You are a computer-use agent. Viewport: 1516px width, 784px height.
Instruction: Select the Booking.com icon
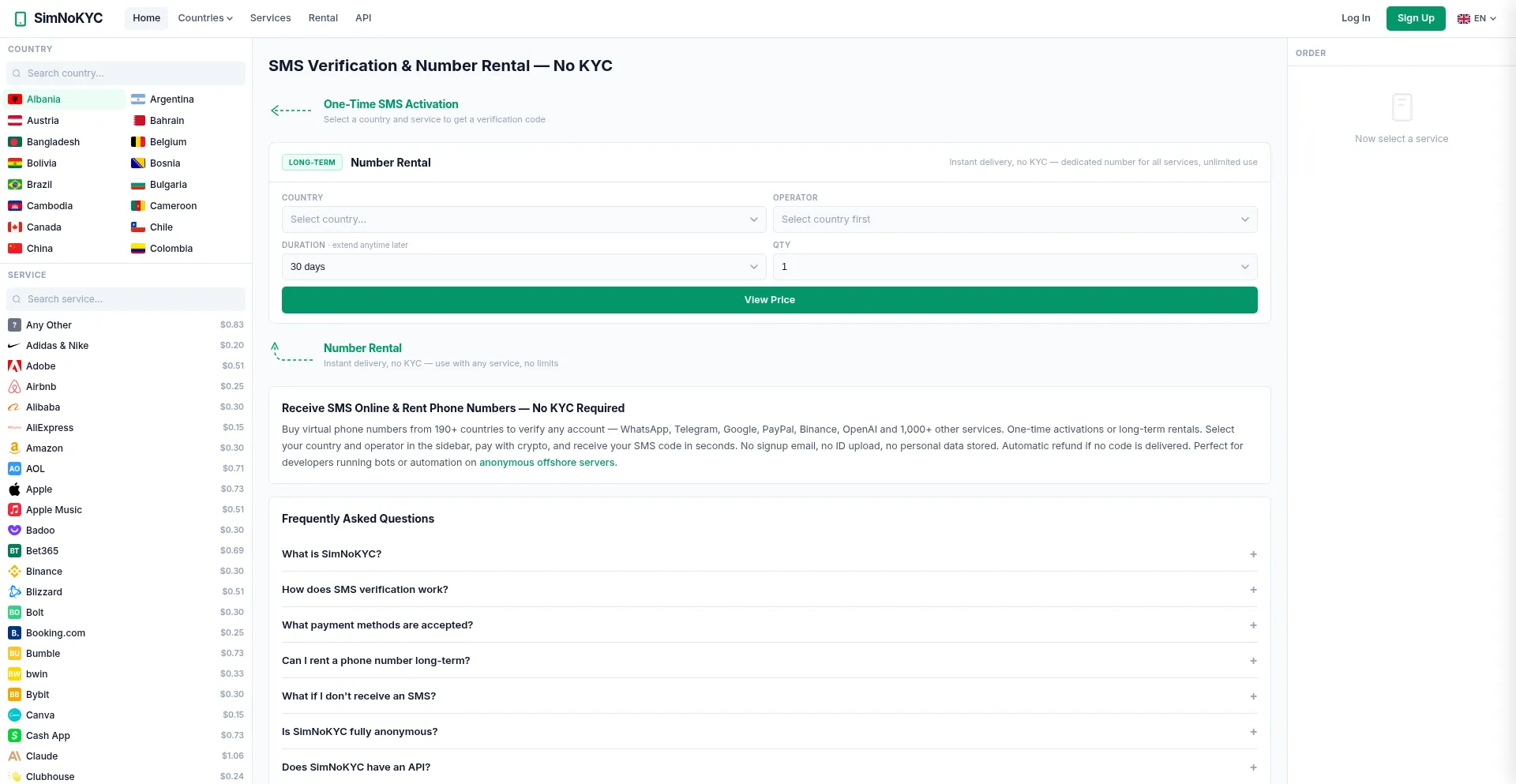click(14, 633)
